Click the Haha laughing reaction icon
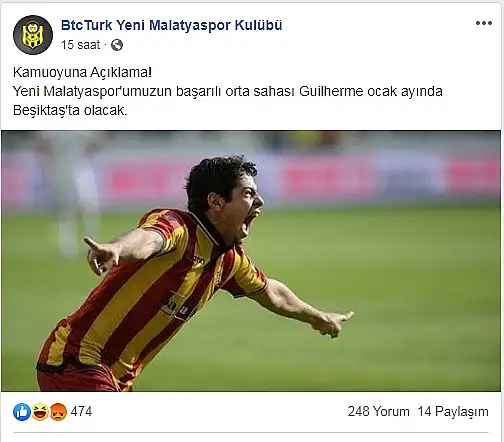 (x=40, y=412)
